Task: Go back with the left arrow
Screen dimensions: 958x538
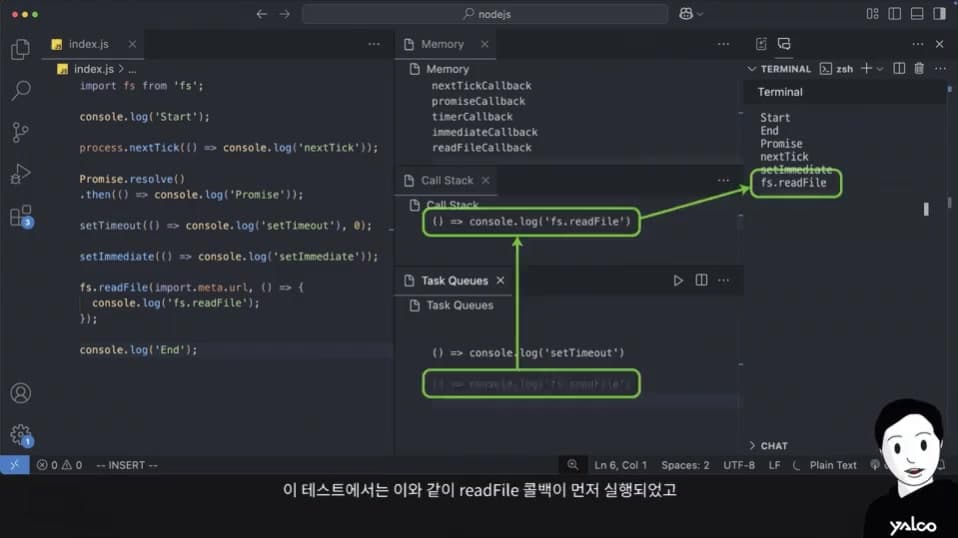Action: [261, 14]
